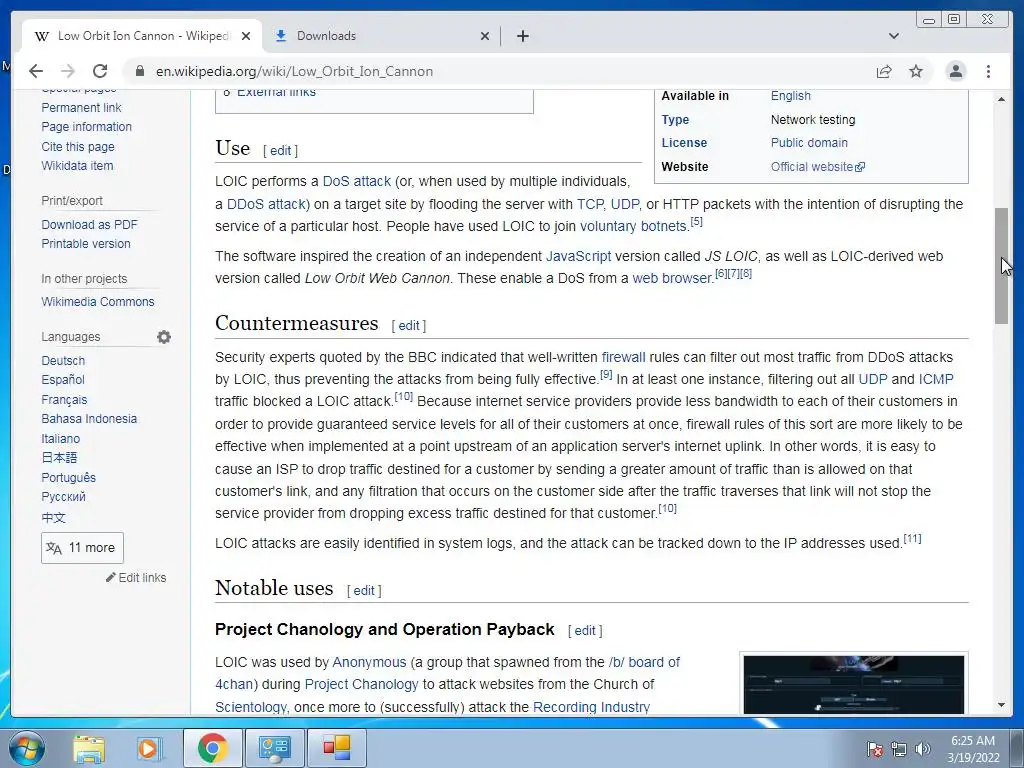
Task: Edit the Countermeasures section
Action: (409, 326)
